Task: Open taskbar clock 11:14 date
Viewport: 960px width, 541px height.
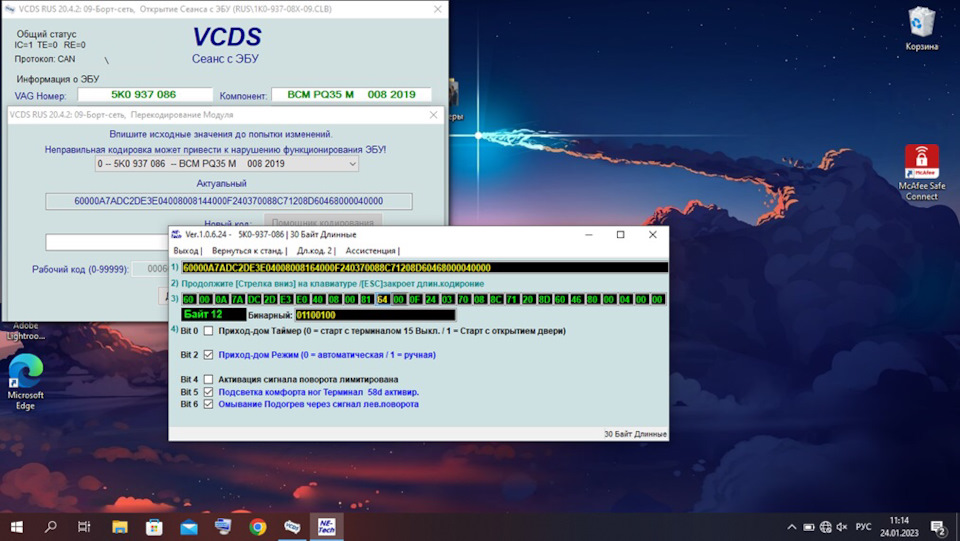Action: 899,527
